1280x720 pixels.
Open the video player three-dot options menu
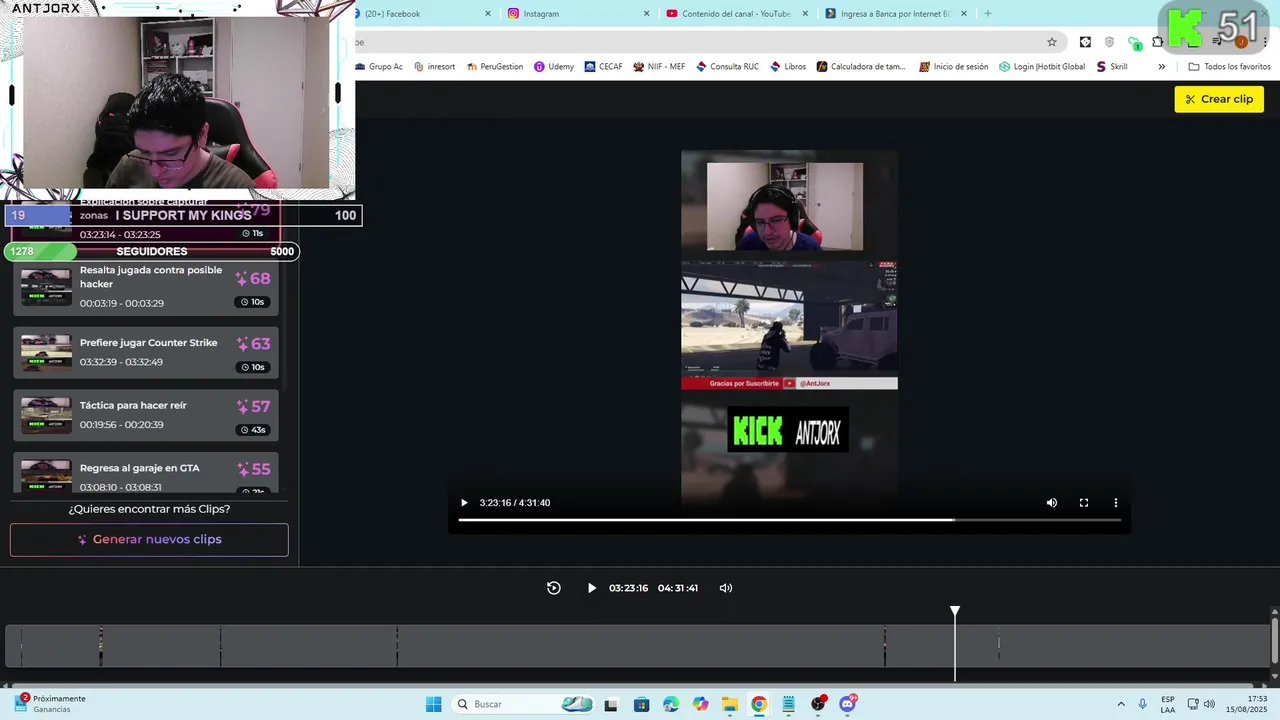point(1115,503)
